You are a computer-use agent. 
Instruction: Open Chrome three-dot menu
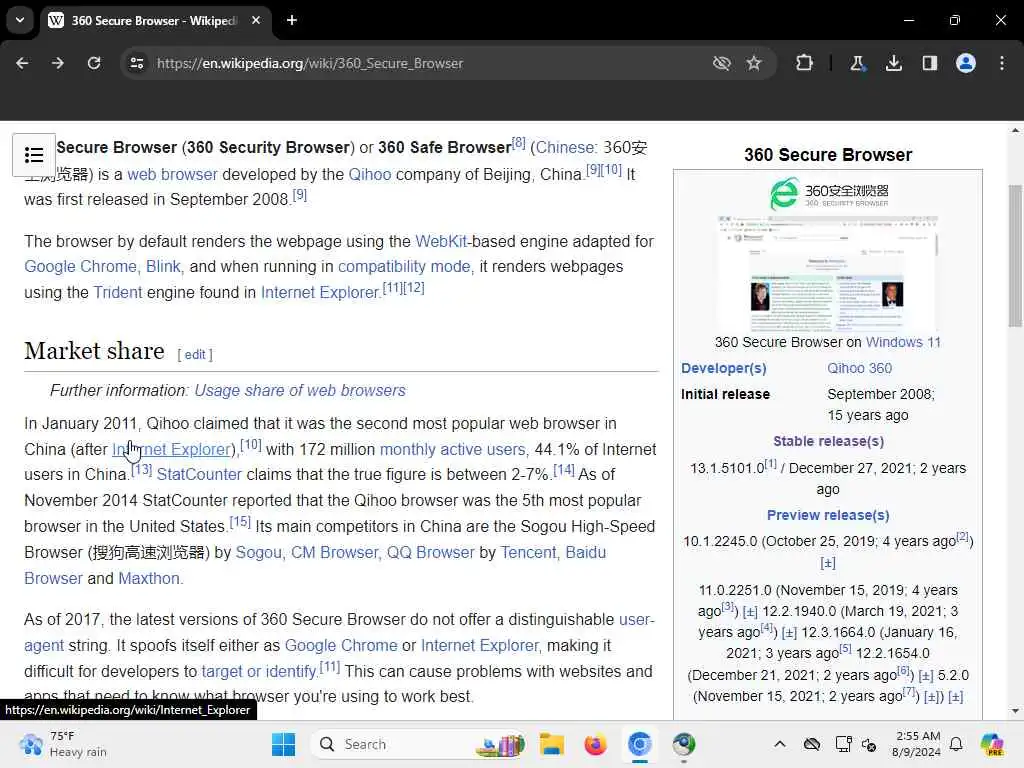point(1002,63)
